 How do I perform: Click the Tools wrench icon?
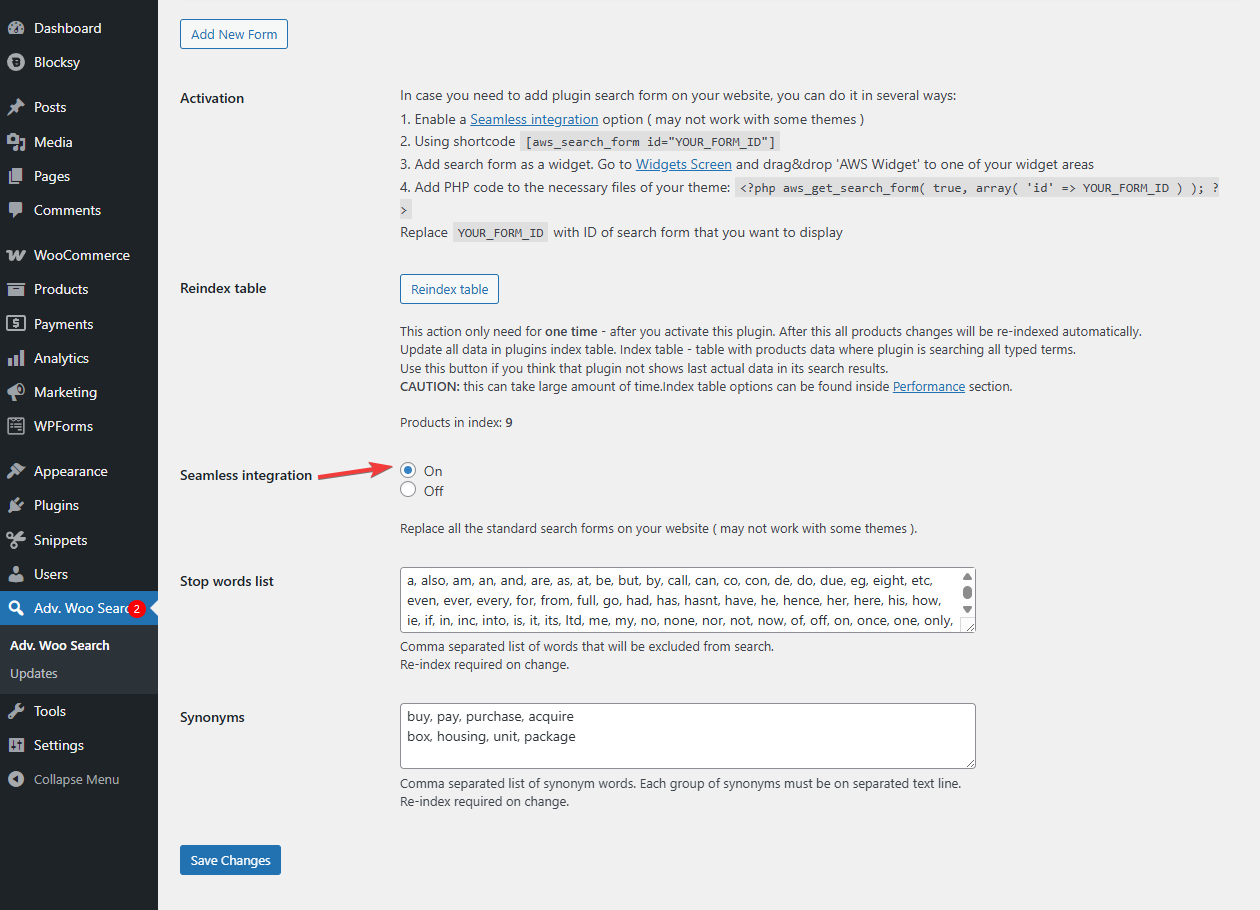coord(16,711)
